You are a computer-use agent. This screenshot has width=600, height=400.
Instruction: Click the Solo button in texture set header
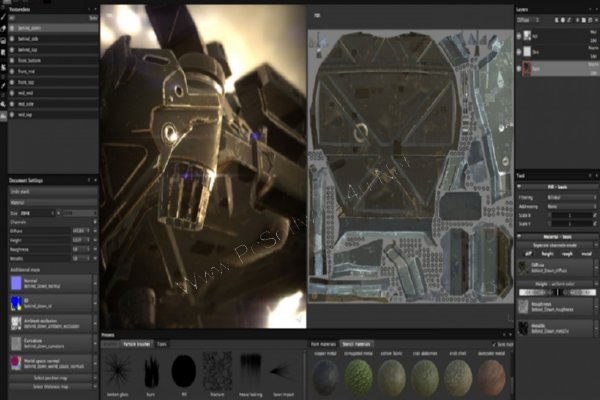point(93,18)
